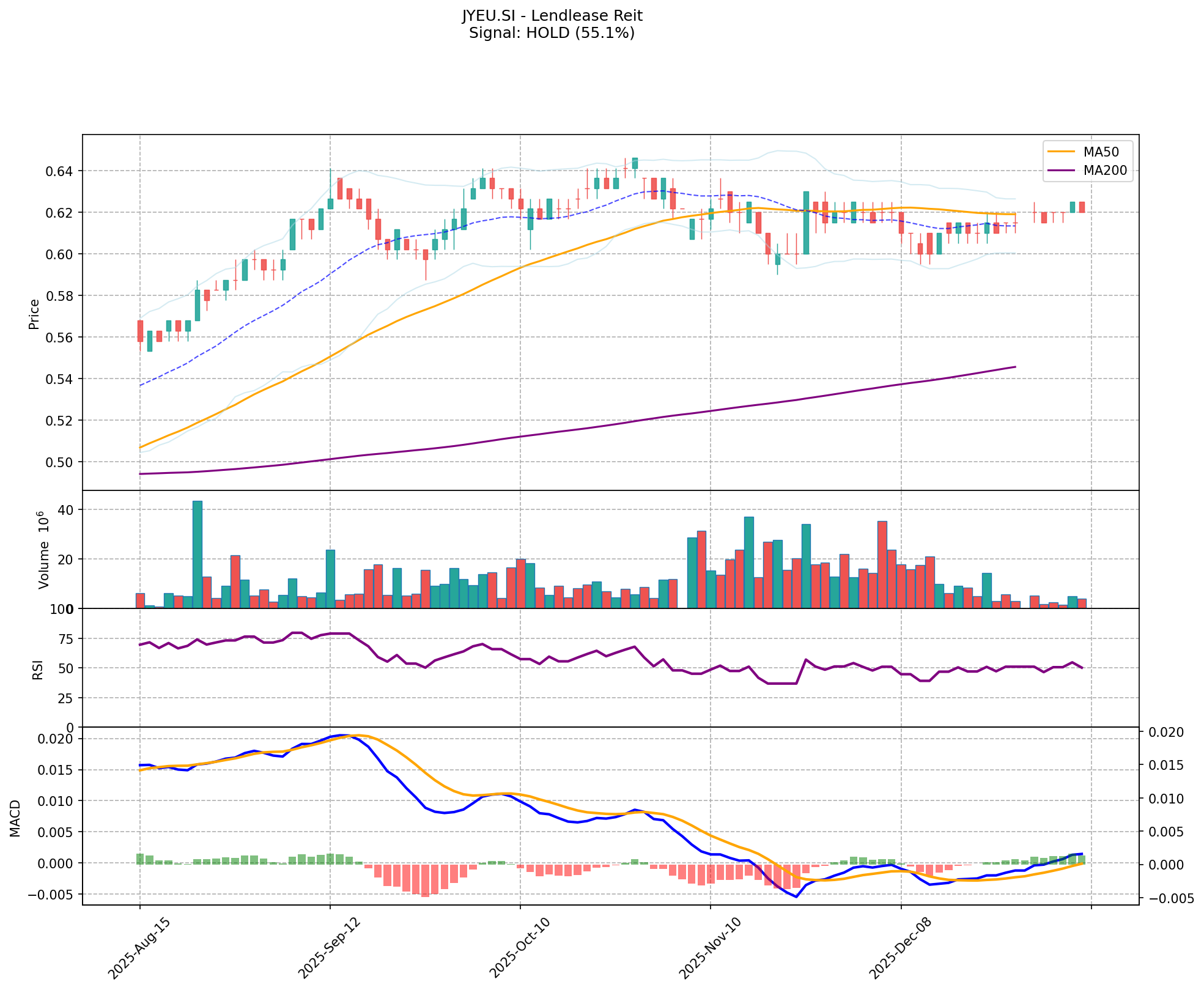Click the 0.64 price tick label
The height and width of the screenshot is (990, 1204).
click(60, 171)
